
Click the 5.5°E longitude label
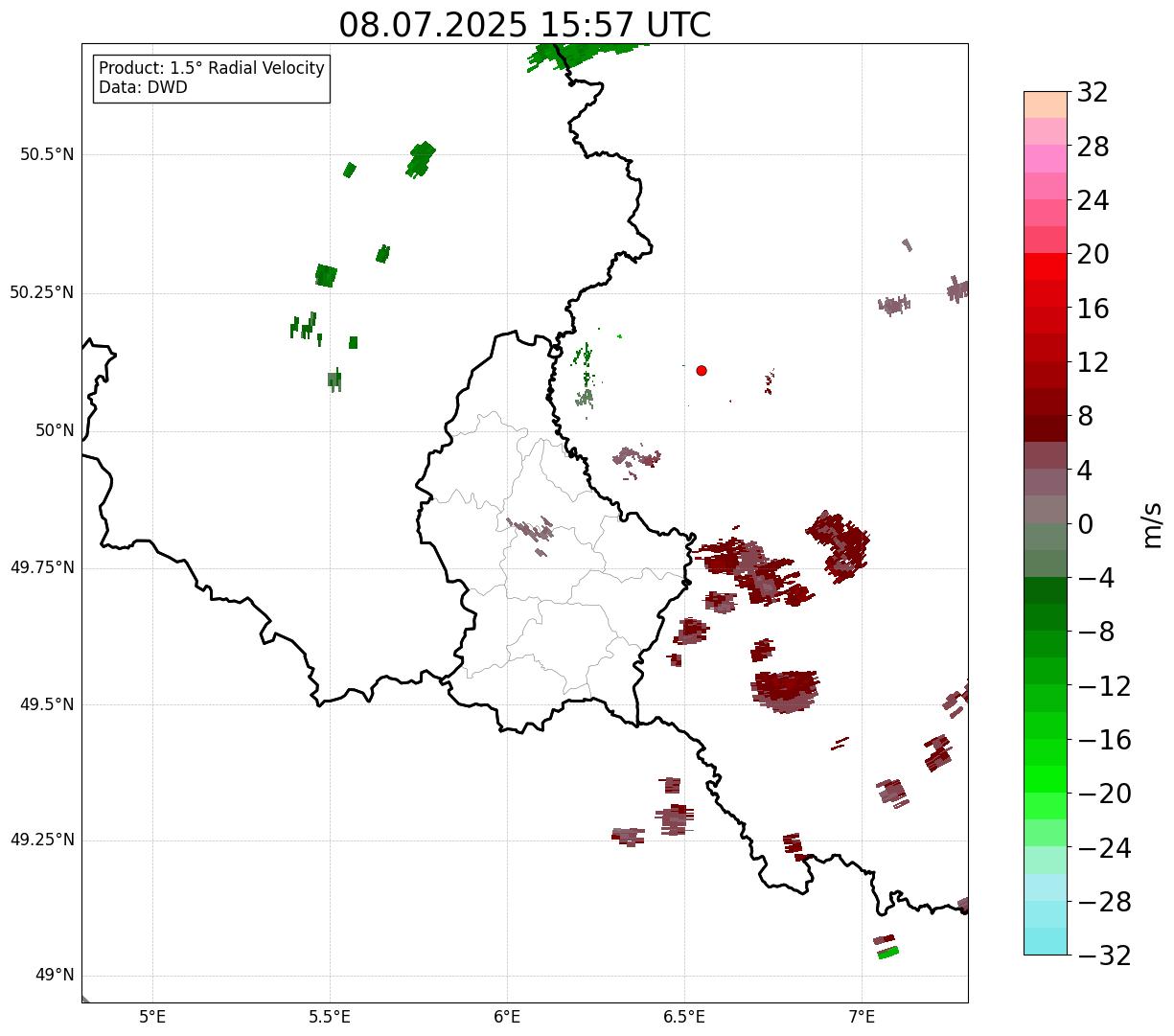click(331, 1016)
